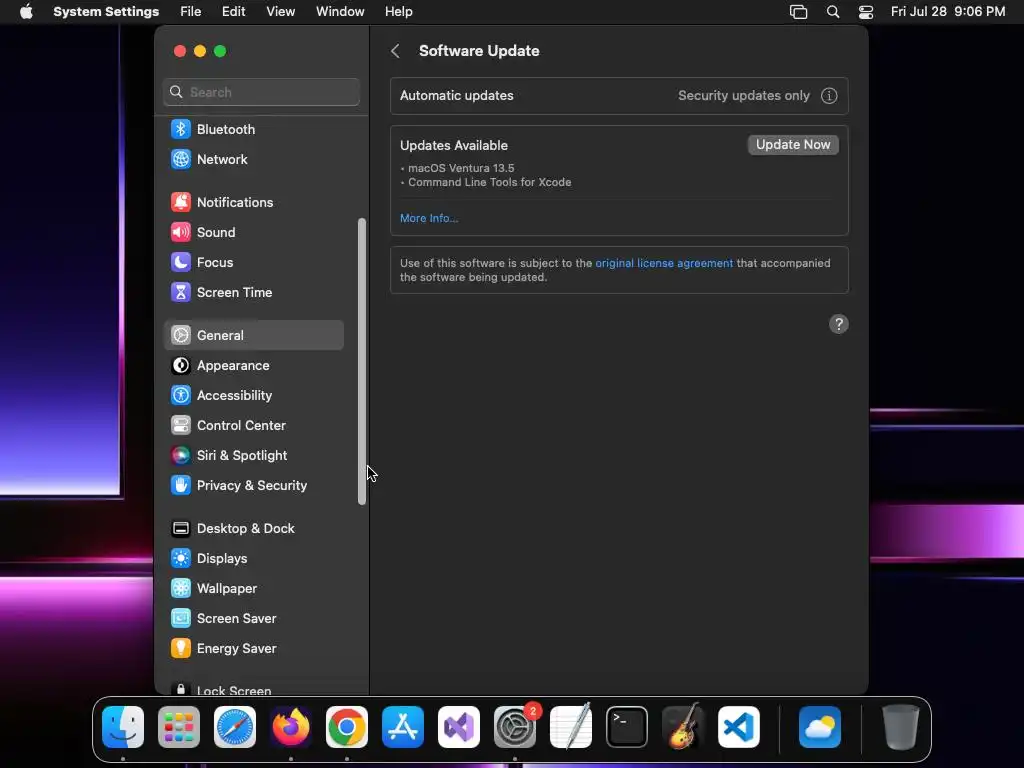Open Control Center settings

pyautogui.click(x=253, y=426)
